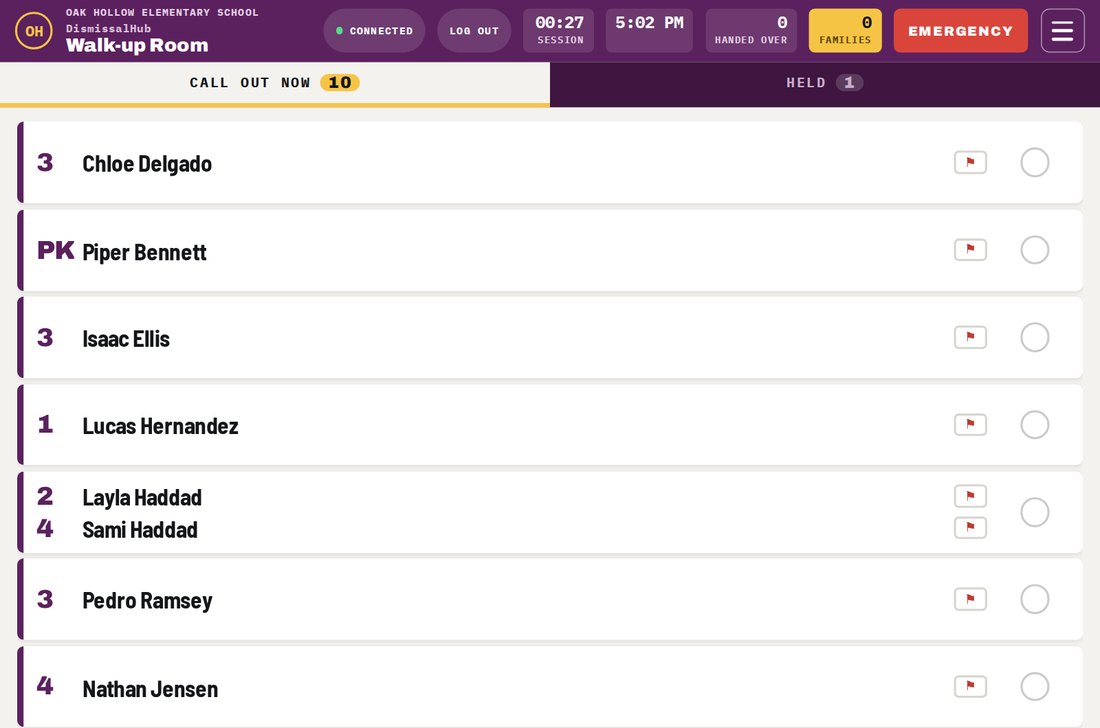The image size is (1100, 728).
Task: Click the Log Out button
Action: pyautogui.click(x=474, y=31)
